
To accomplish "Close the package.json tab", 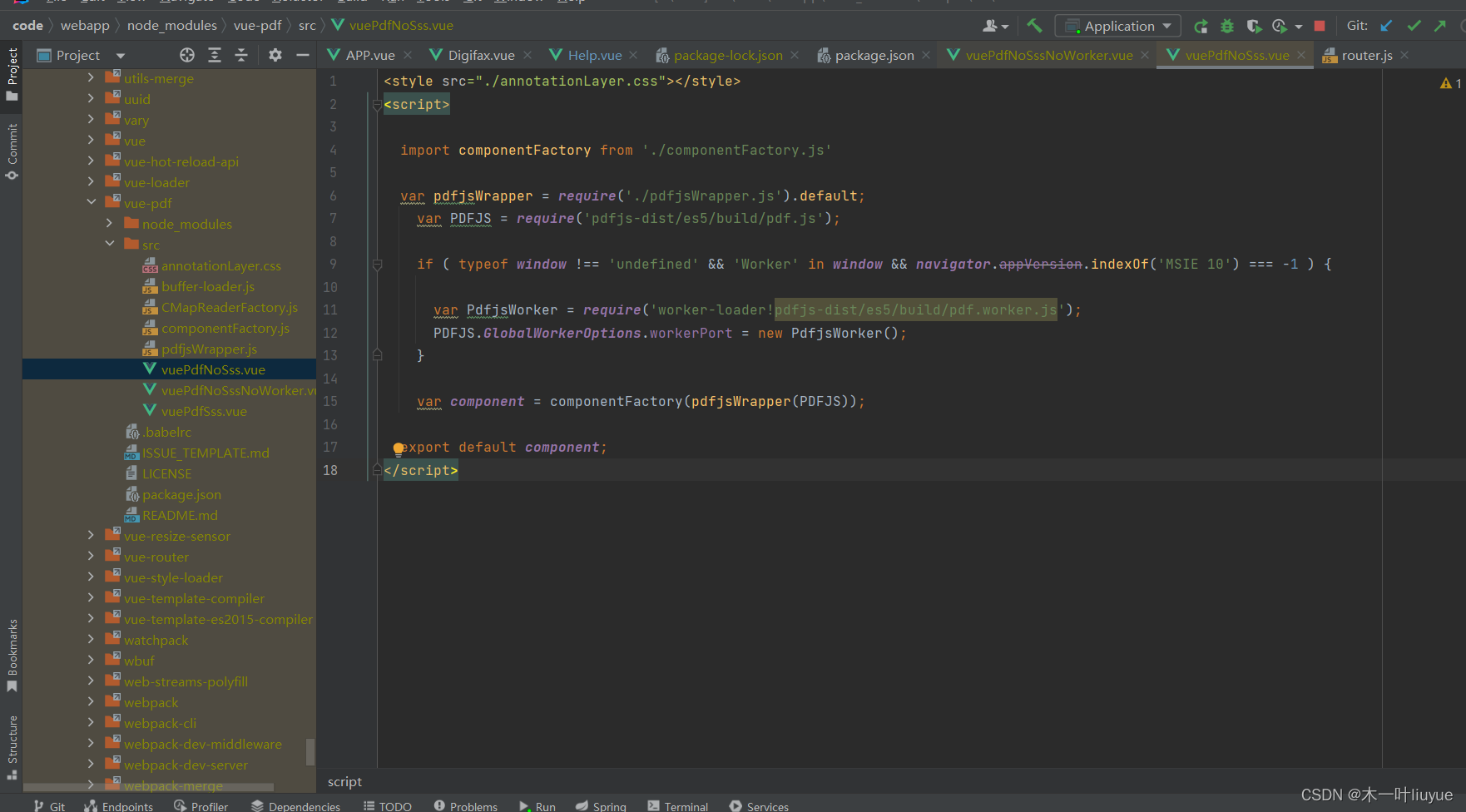I will pyautogui.click(x=926, y=55).
